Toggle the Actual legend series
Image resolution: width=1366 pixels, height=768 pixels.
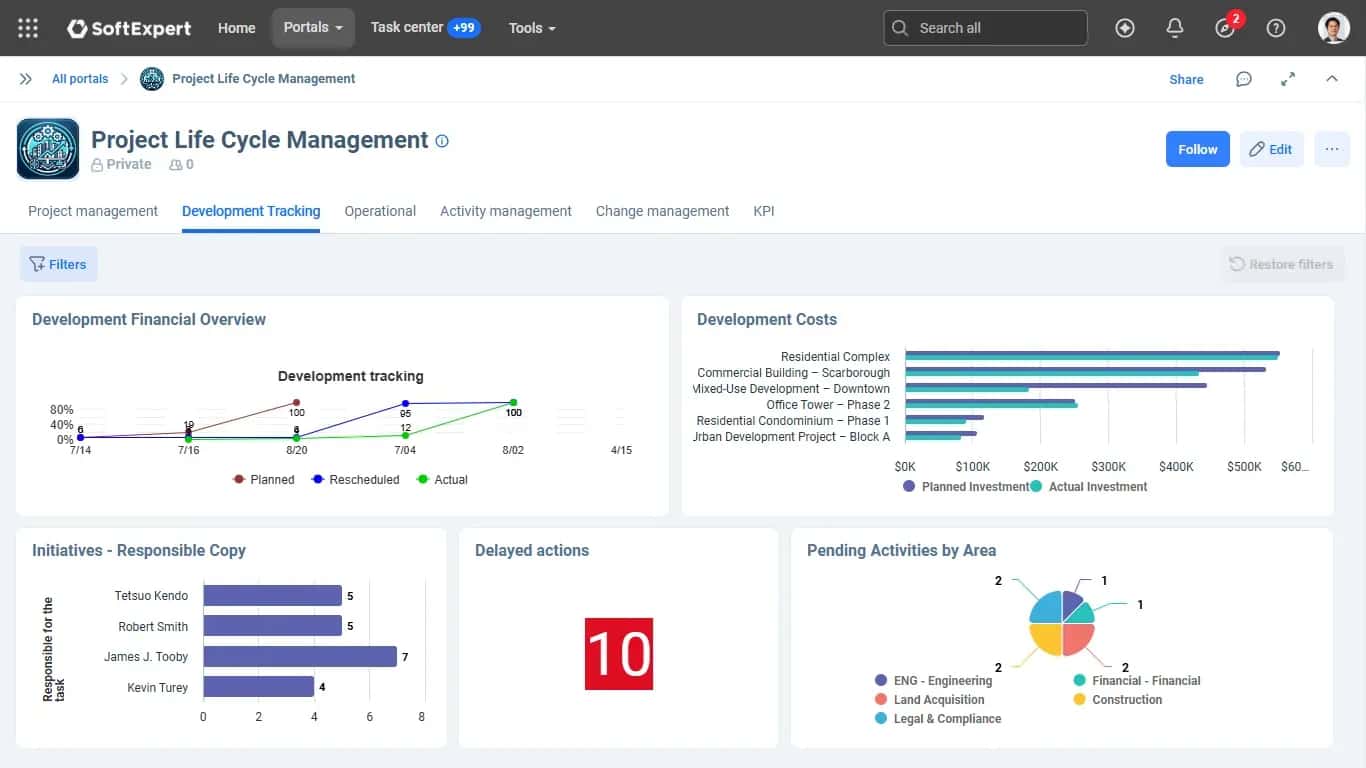pyautogui.click(x=442, y=480)
